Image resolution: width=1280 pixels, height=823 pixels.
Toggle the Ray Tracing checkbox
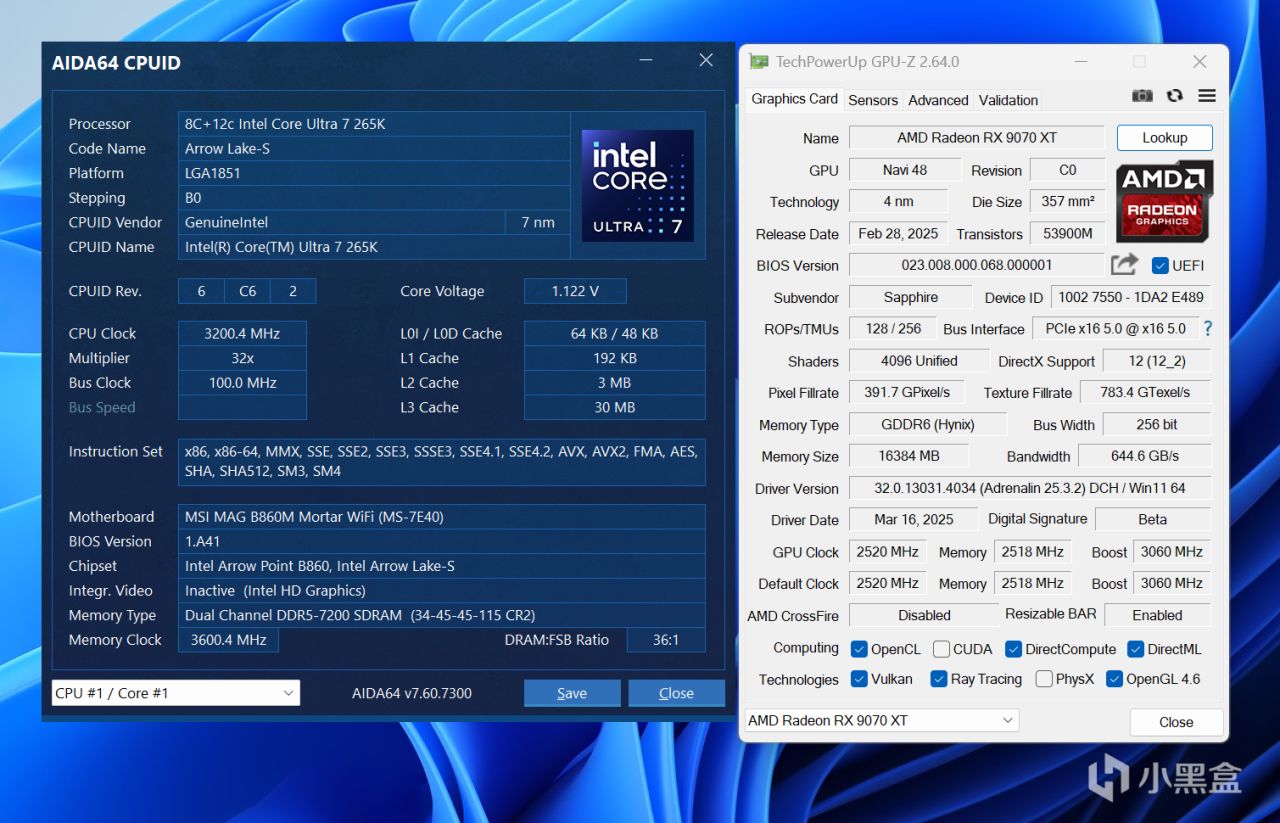click(938, 679)
